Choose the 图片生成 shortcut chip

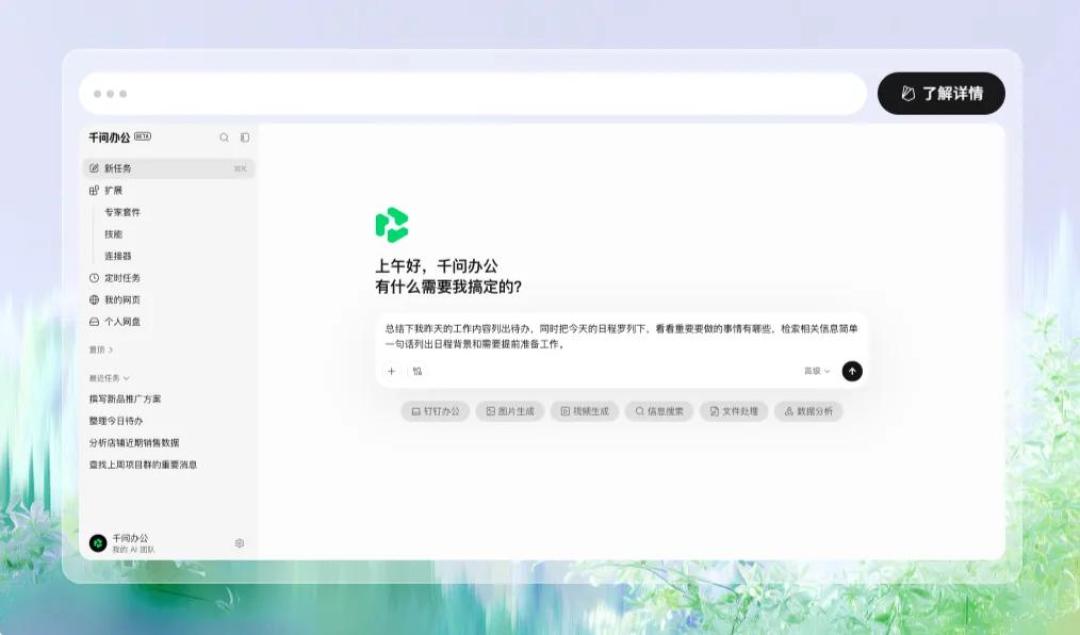coord(510,411)
